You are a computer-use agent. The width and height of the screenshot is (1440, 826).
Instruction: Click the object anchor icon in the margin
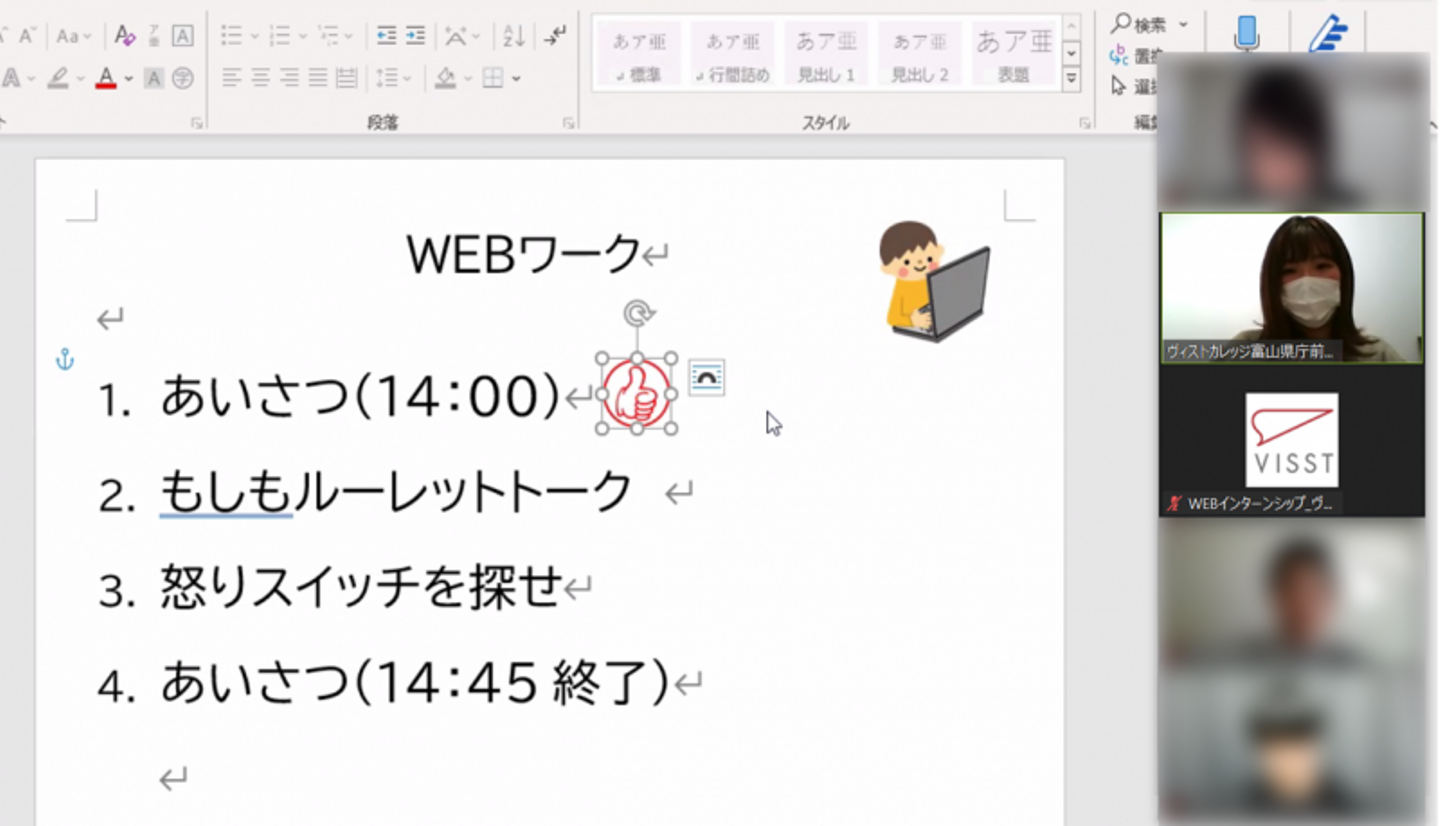[65, 360]
